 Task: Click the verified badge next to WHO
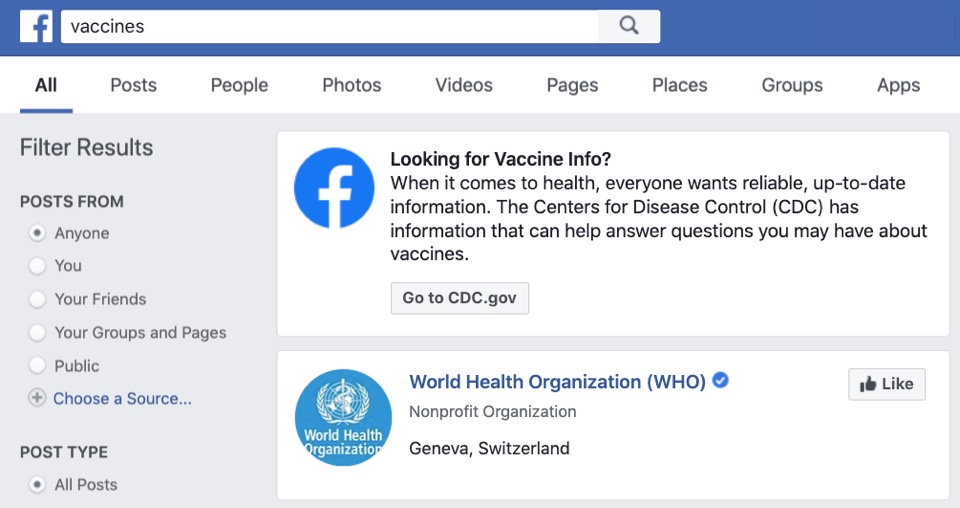point(721,380)
